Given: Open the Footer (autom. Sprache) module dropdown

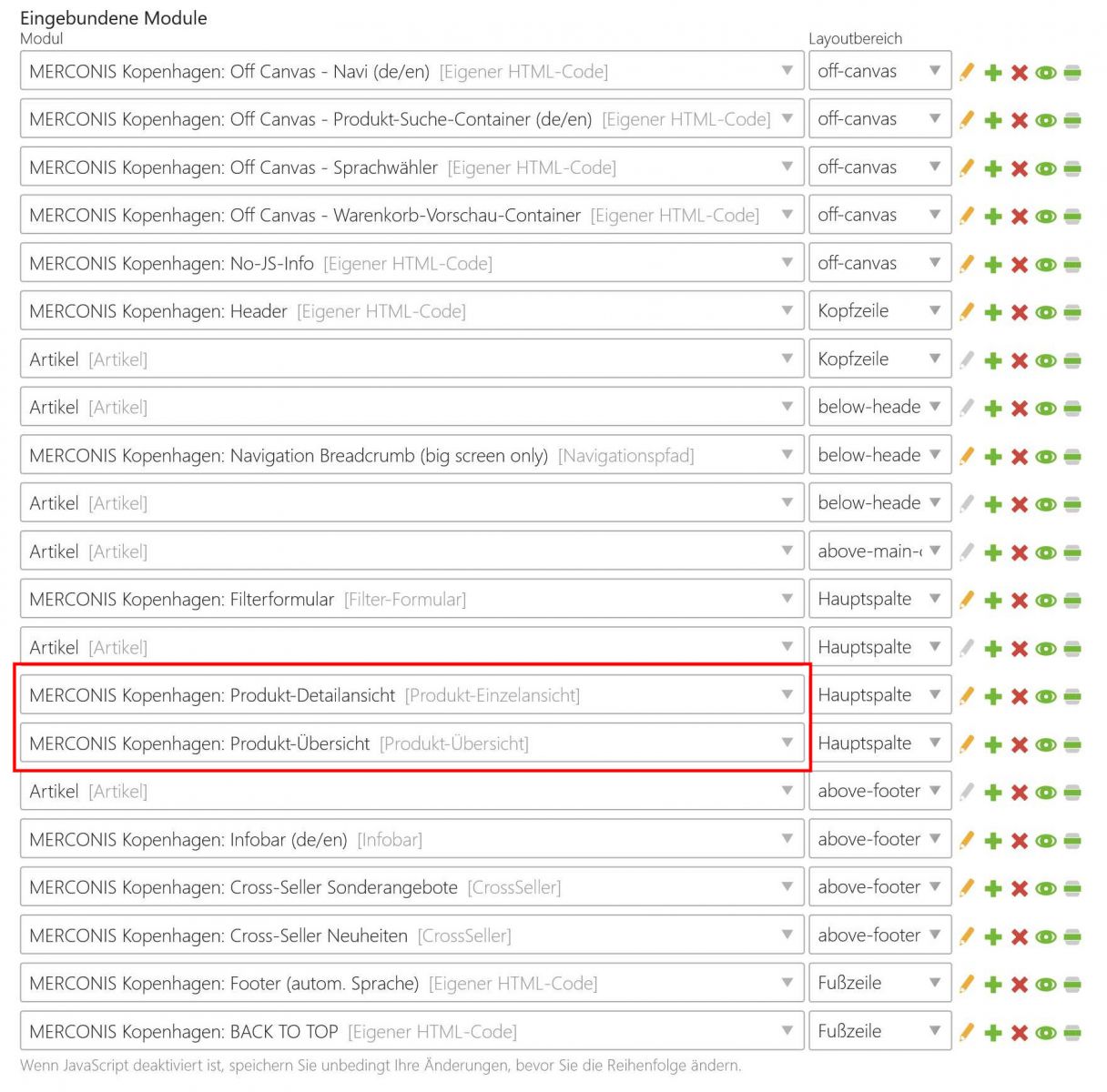Looking at the screenshot, I should pyautogui.click(x=411, y=983).
